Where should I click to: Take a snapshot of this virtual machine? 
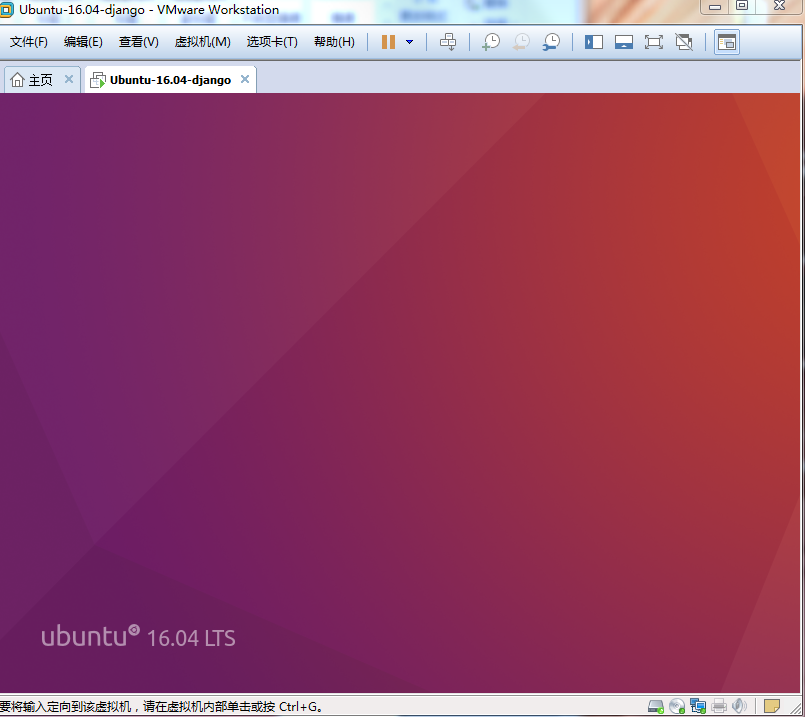(x=491, y=42)
